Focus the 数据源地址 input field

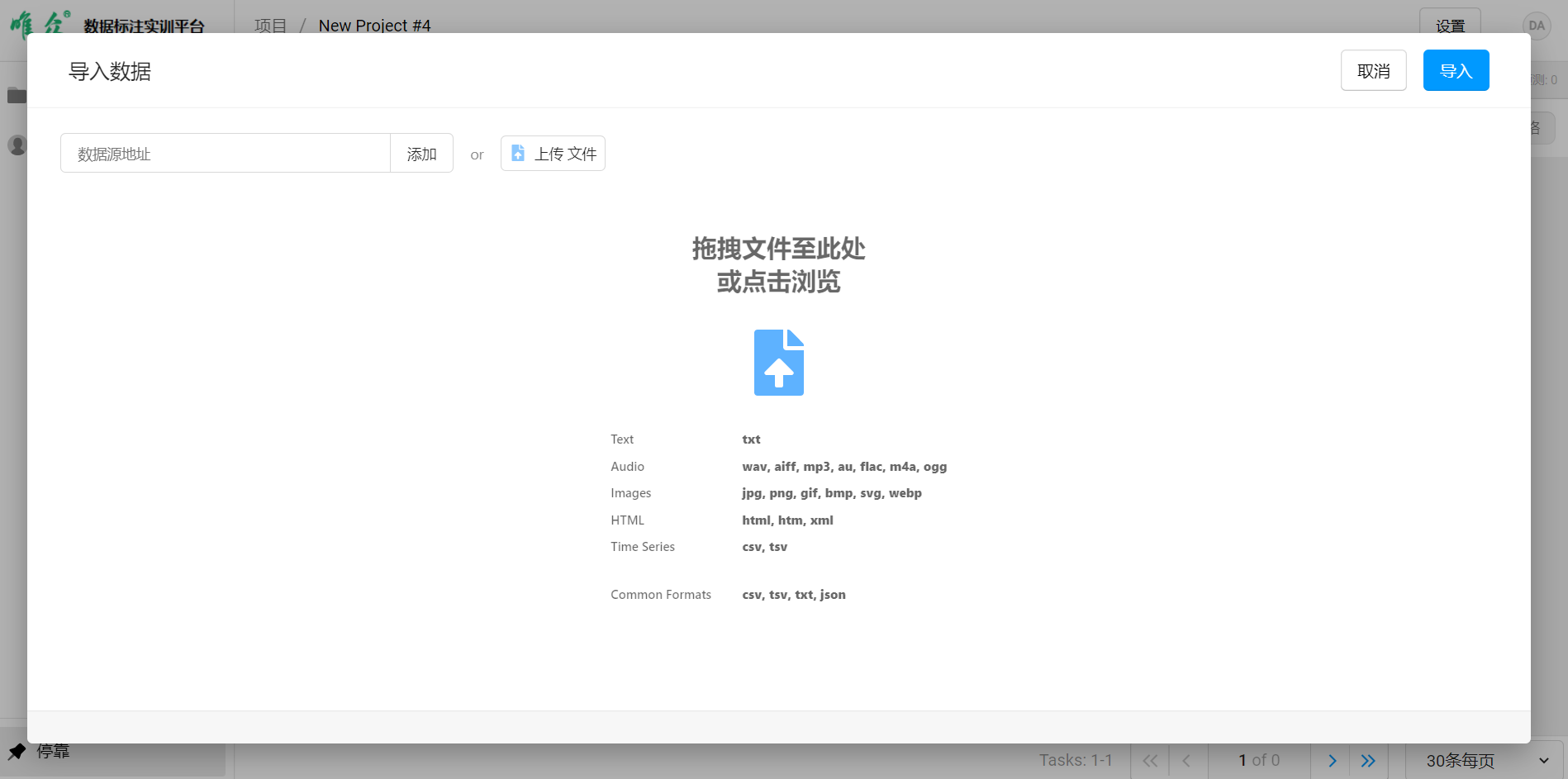point(226,154)
